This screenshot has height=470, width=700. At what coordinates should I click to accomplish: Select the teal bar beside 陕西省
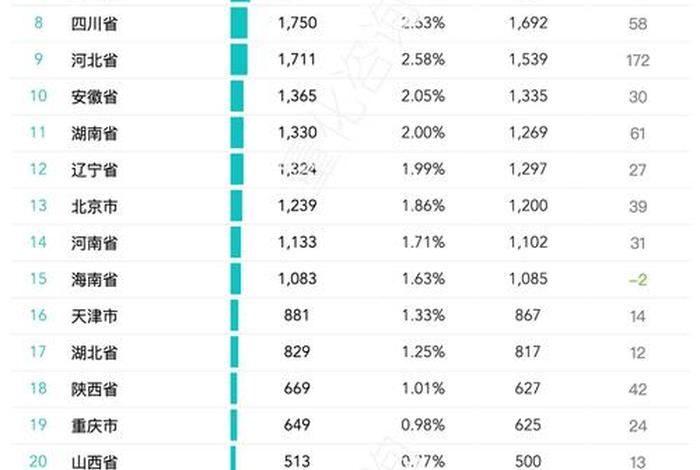tap(233, 389)
